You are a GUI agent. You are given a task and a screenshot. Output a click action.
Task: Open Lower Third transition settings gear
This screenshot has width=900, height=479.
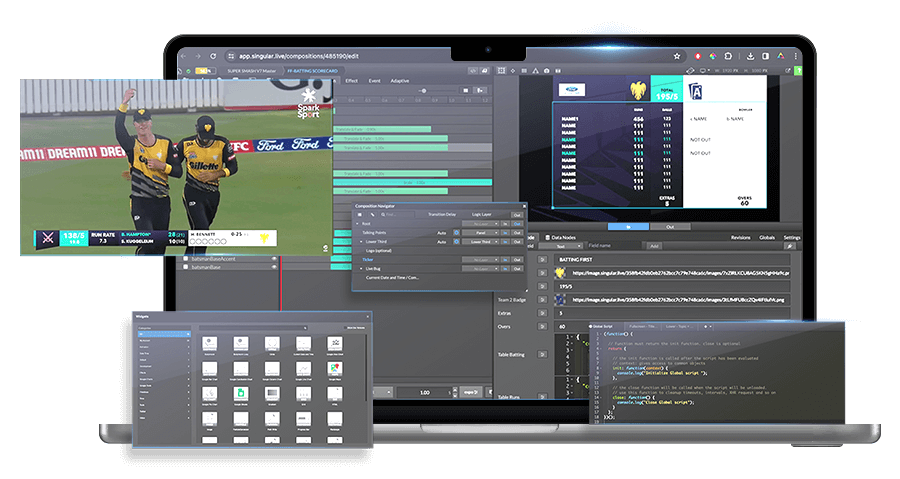[456, 242]
